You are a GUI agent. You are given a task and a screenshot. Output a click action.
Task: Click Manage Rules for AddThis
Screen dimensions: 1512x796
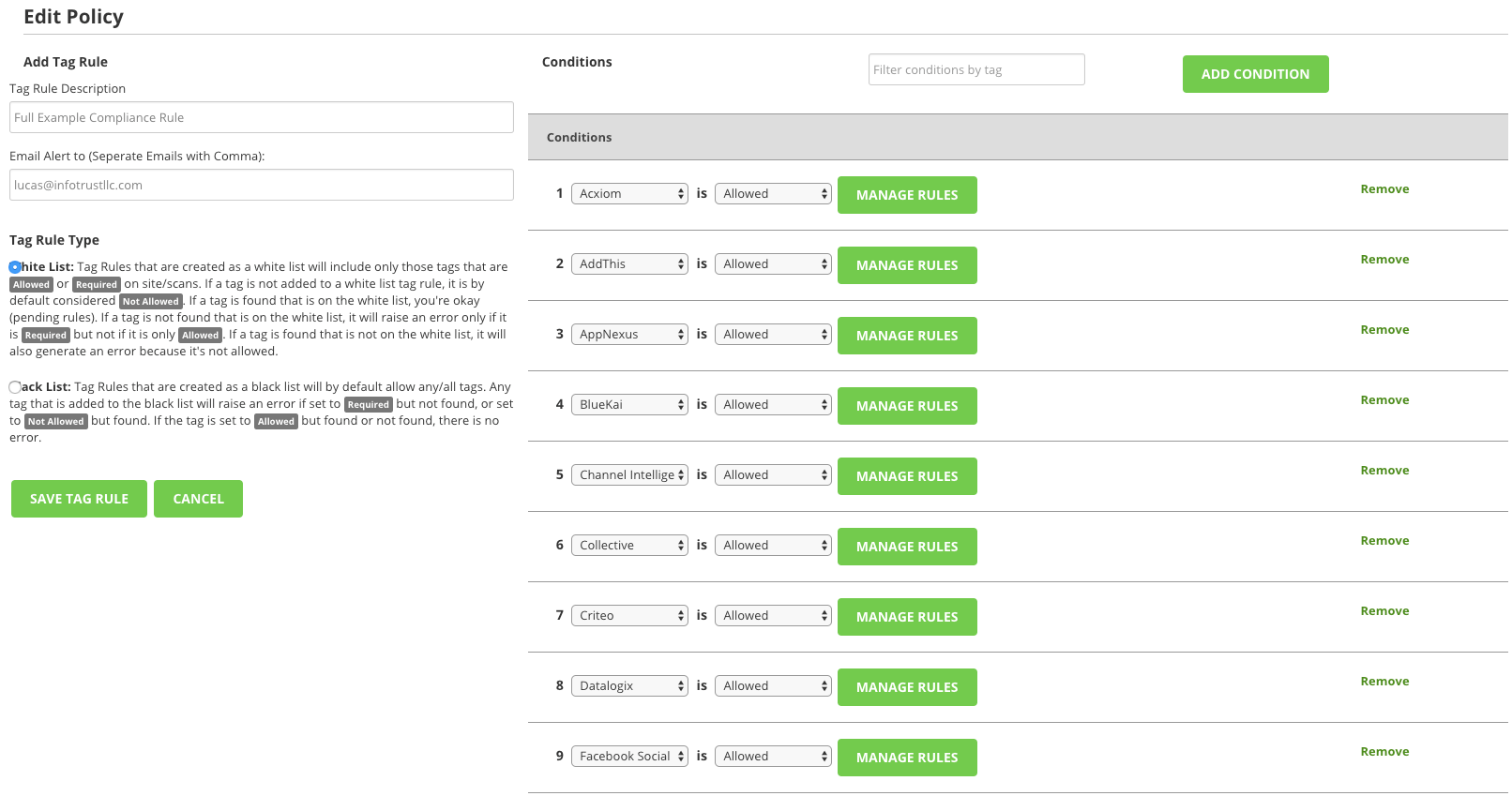tap(907, 265)
